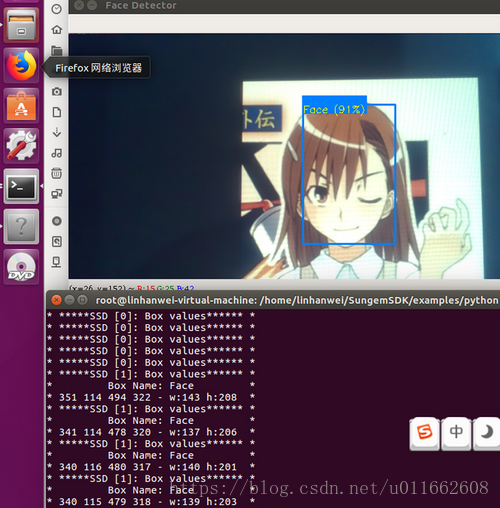Screen dimensions: 500x508
Task: Toggle the 中 Chinese input mode button
Action: pos(456,433)
